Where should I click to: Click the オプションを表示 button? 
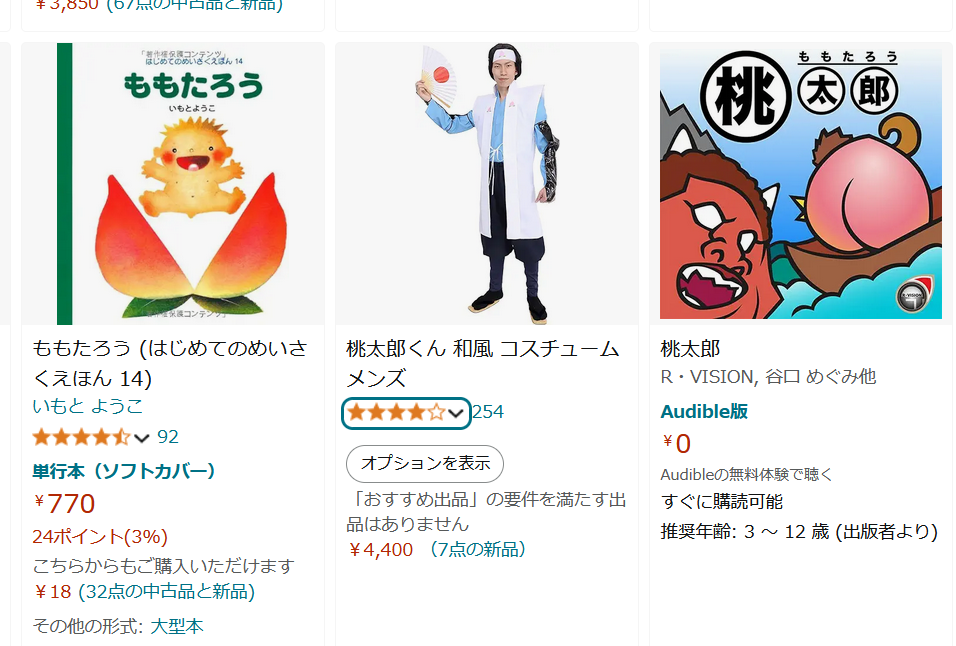(x=425, y=464)
